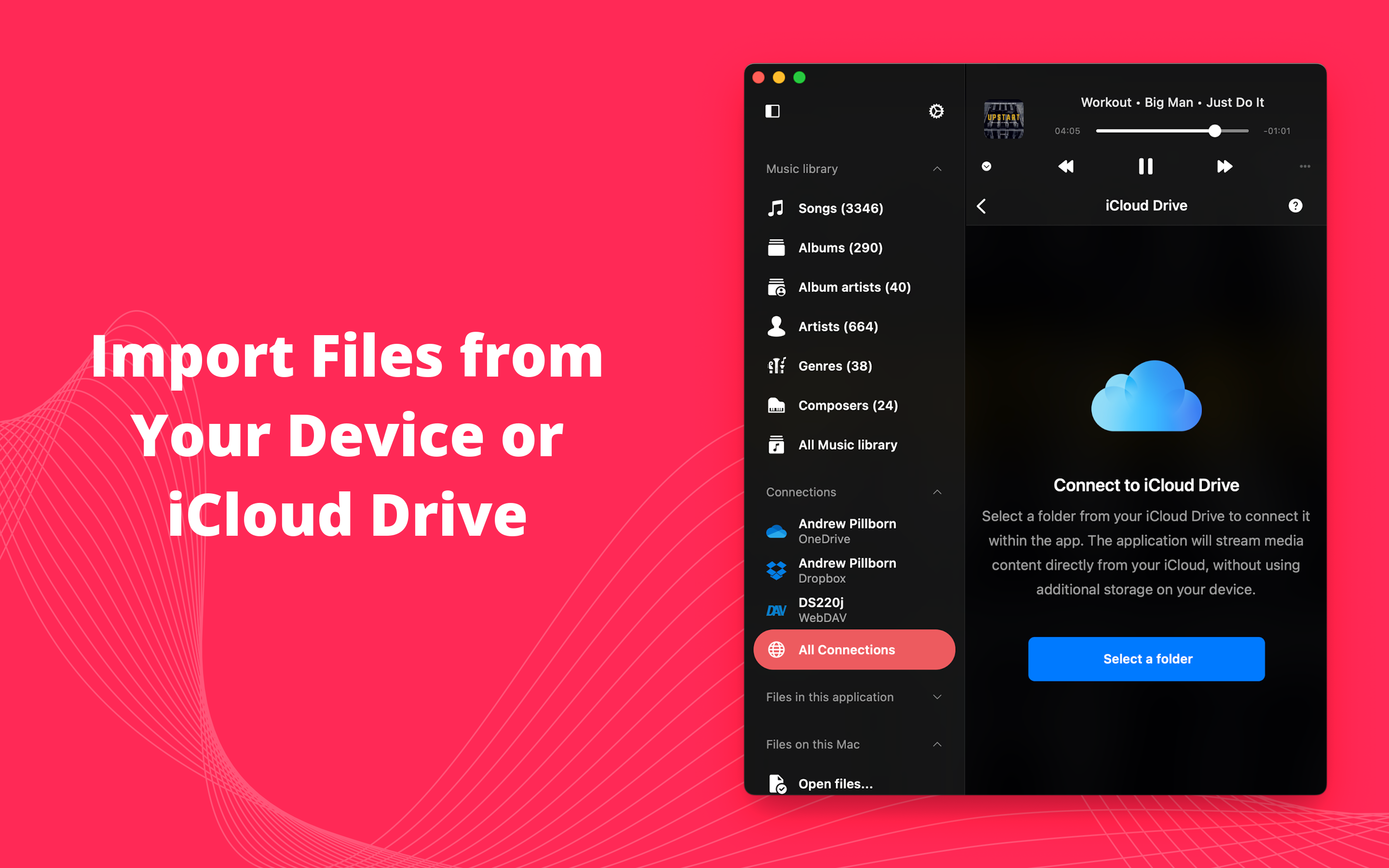Skip to next track
The height and width of the screenshot is (868, 1389).
point(1224,166)
